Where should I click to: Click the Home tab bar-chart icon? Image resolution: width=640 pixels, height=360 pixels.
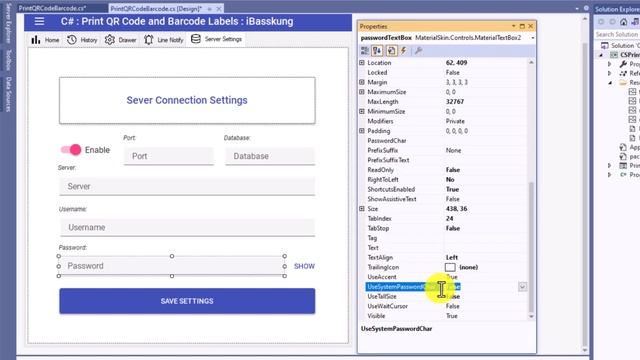tap(36, 40)
